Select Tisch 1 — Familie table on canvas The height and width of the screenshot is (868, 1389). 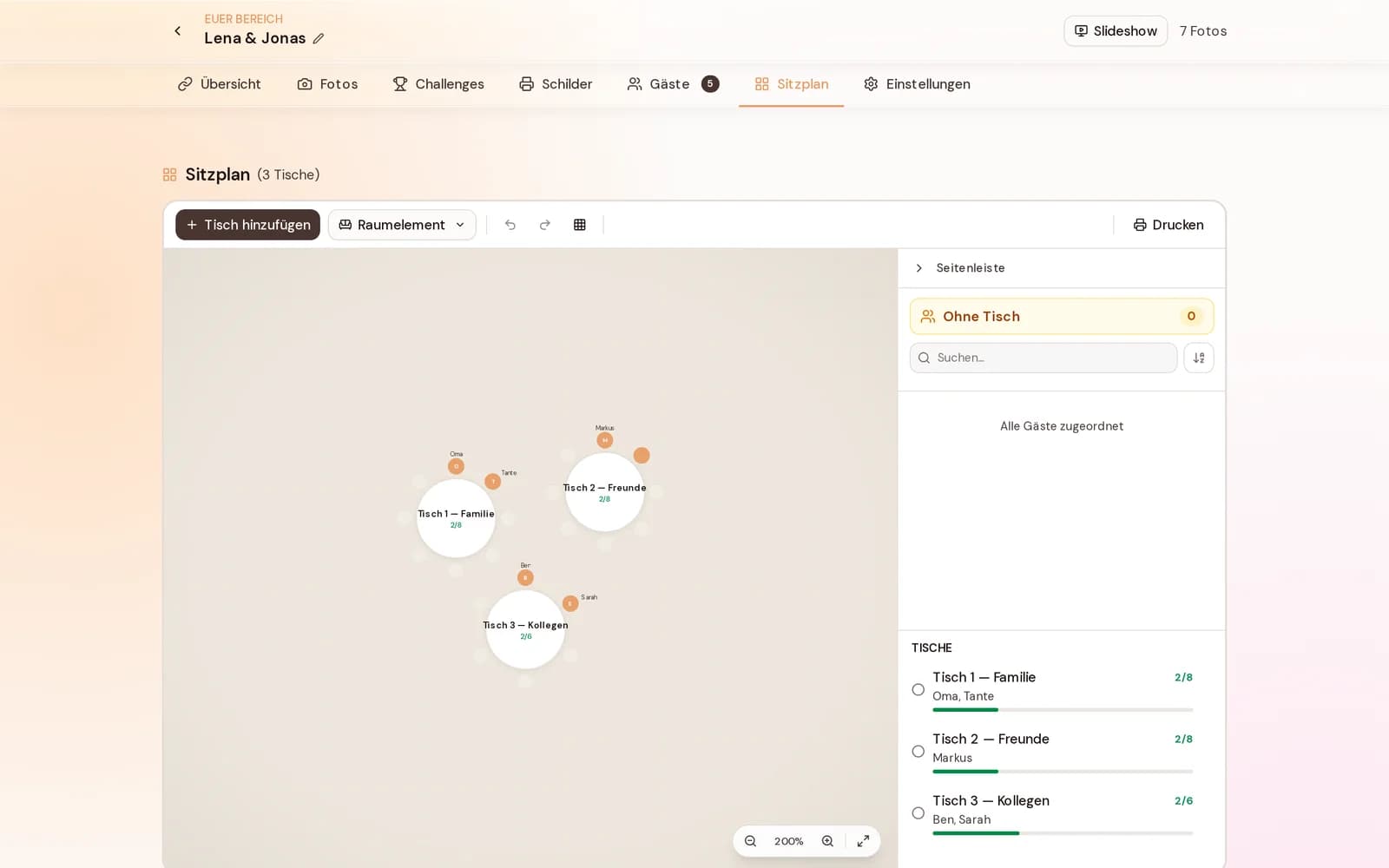[456, 518]
